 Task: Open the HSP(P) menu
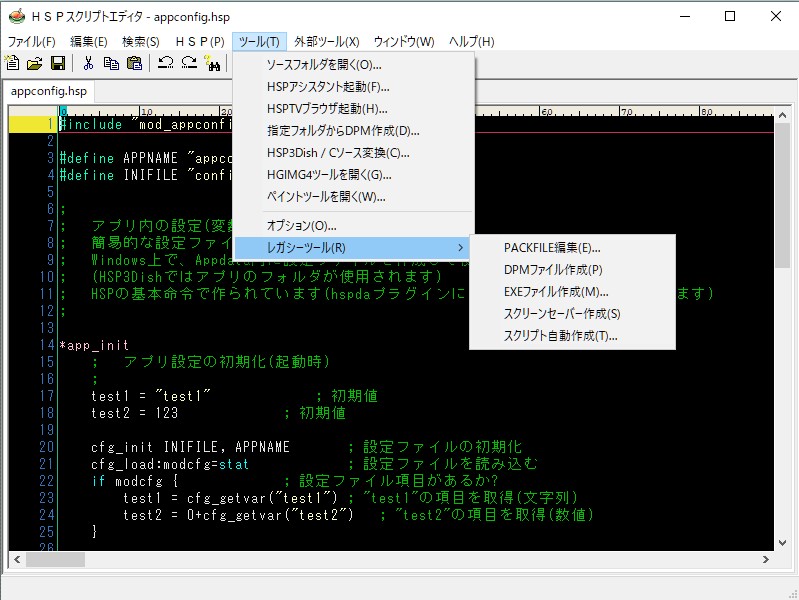(200, 42)
